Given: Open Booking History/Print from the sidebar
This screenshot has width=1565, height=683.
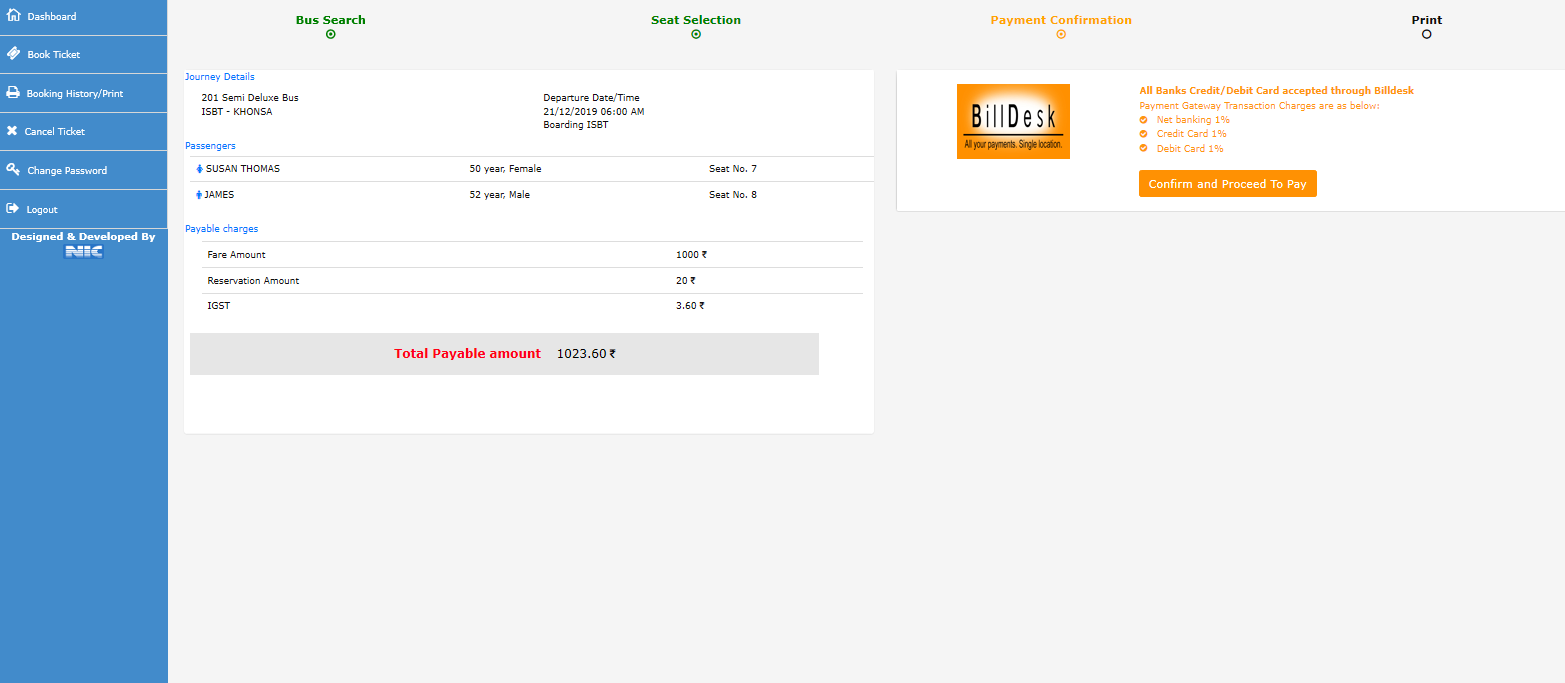Looking at the screenshot, I should (x=75, y=93).
